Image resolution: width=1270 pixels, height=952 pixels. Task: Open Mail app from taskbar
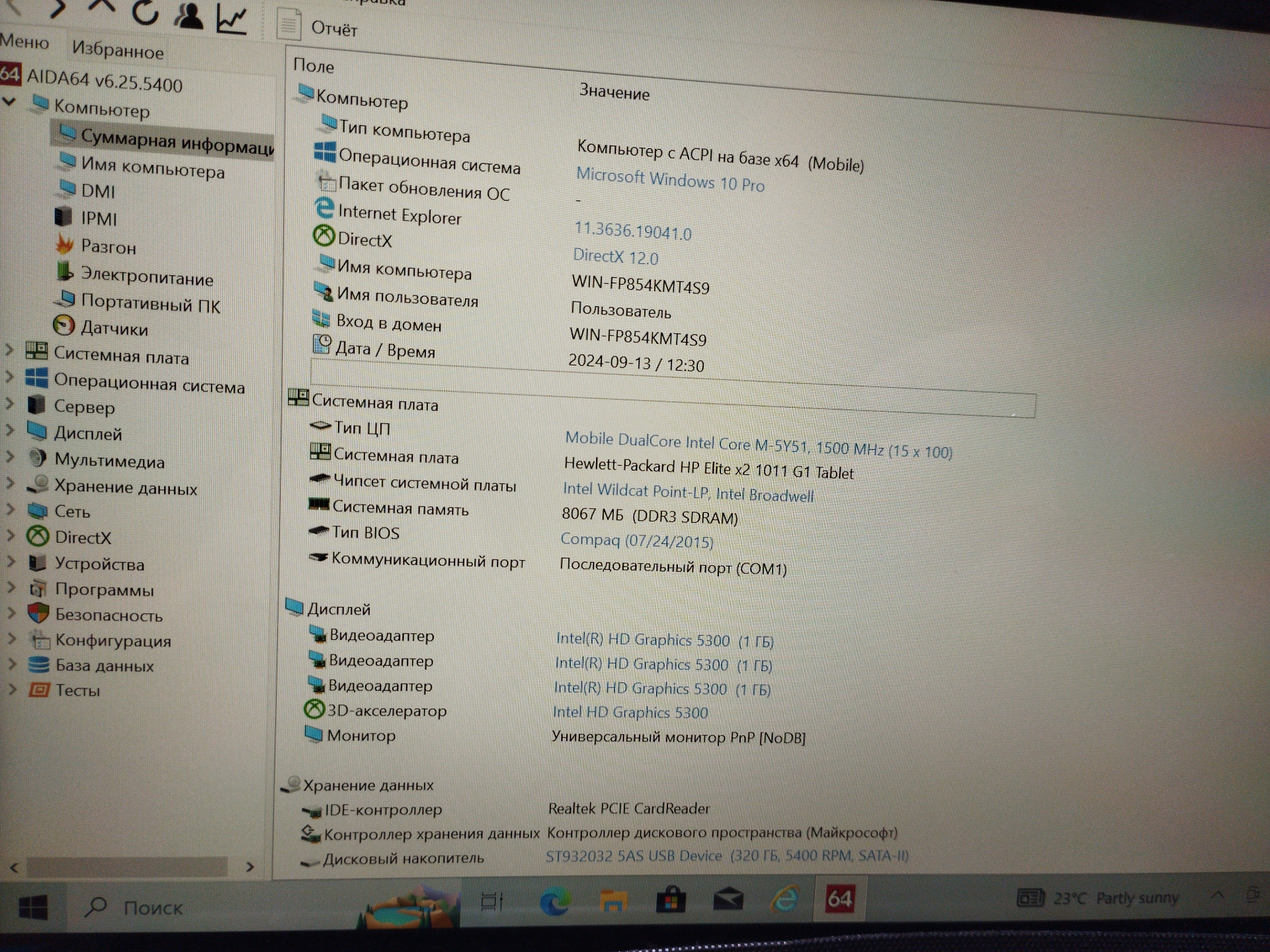pyautogui.click(x=728, y=900)
